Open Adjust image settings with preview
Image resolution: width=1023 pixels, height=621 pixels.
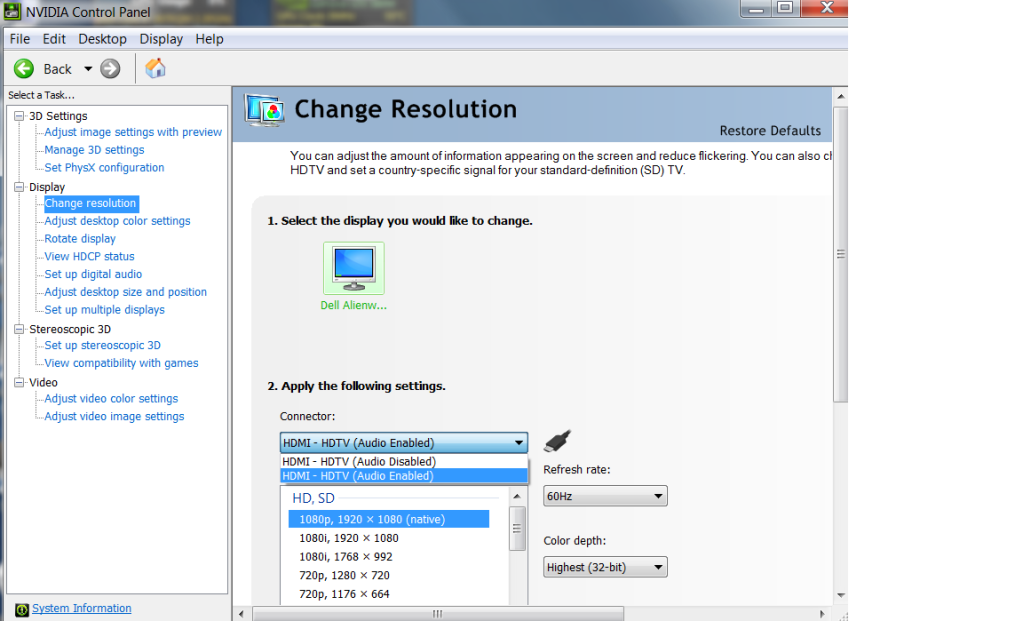click(x=133, y=132)
